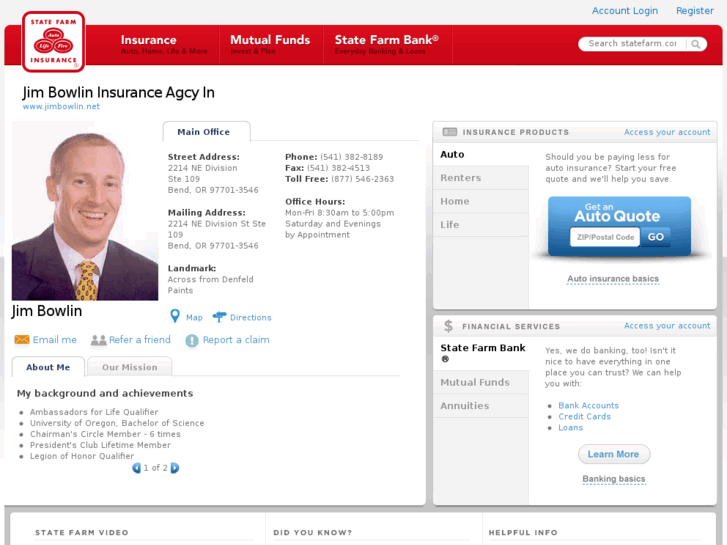Click the 'Did You Know?' section heading

click(312, 532)
